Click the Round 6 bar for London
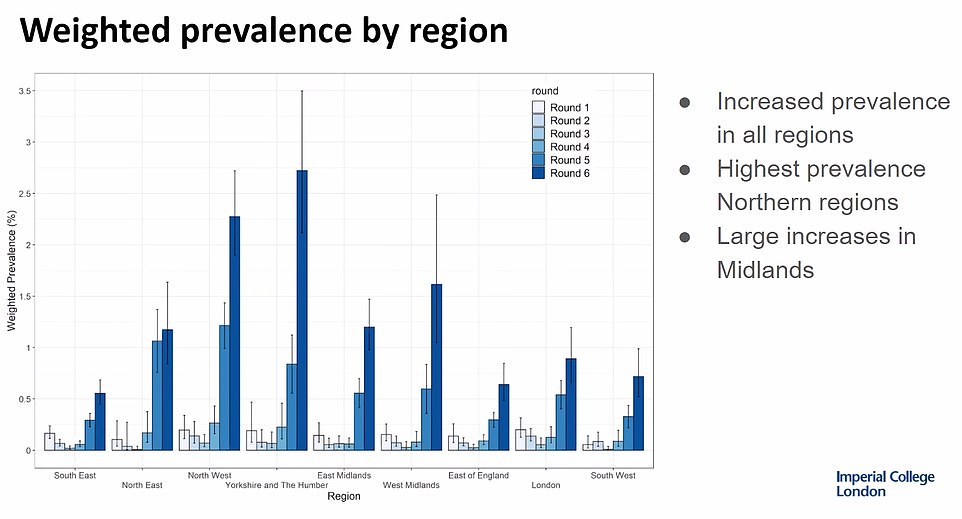The height and width of the screenshot is (519, 962). pos(570,404)
